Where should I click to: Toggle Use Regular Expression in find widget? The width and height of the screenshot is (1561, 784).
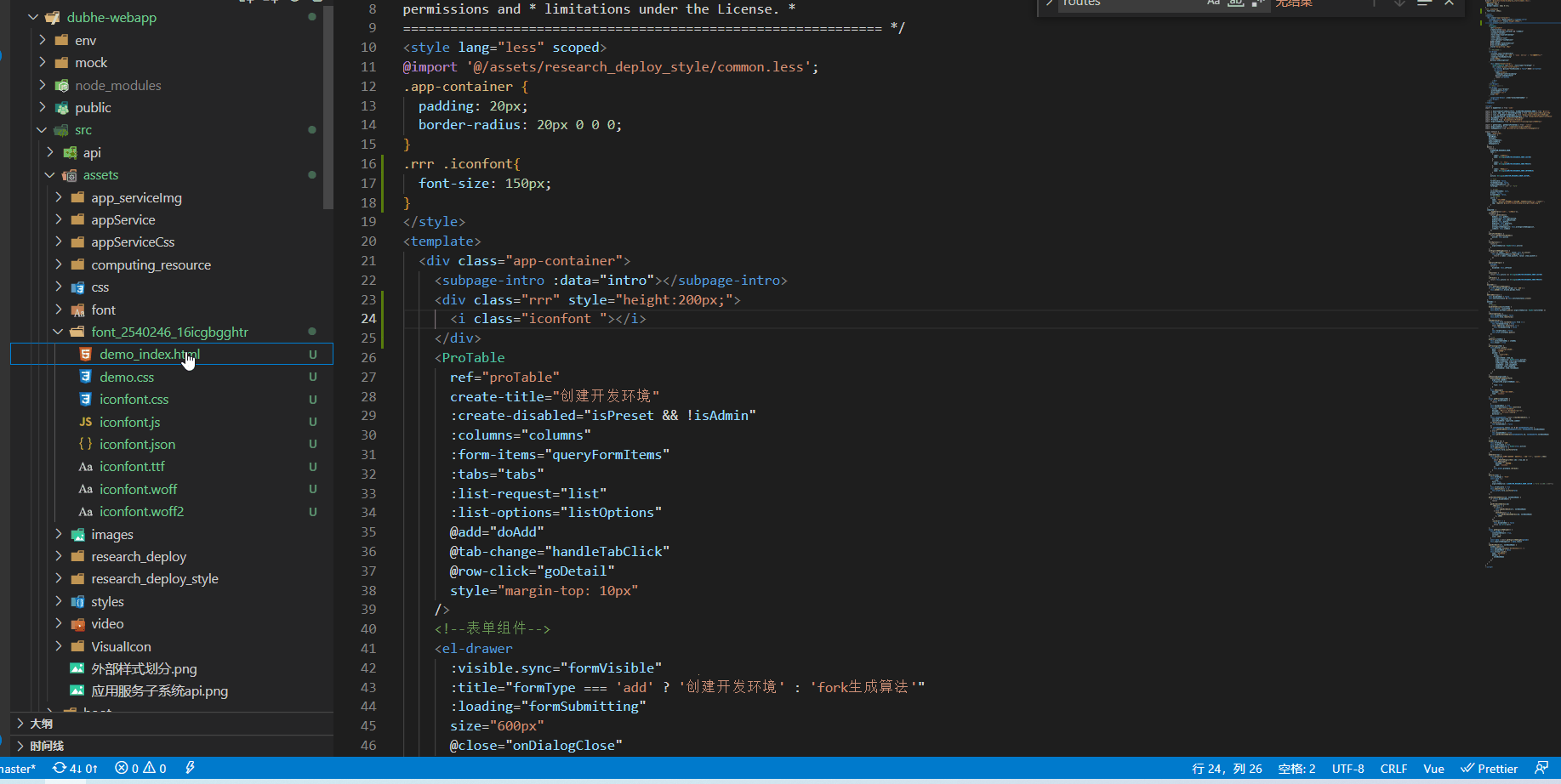1257,4
